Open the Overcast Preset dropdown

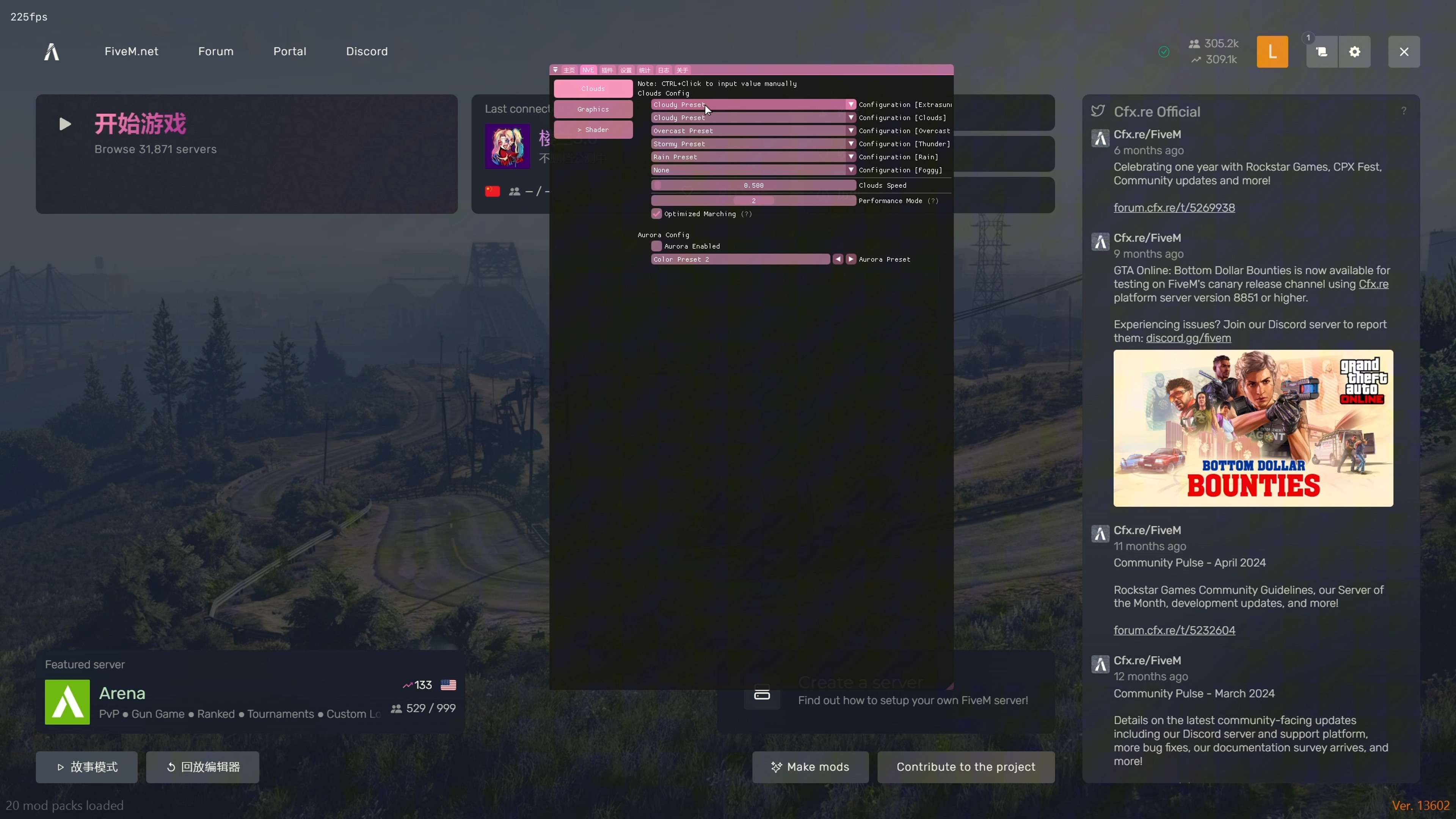[x=753, y=130]
